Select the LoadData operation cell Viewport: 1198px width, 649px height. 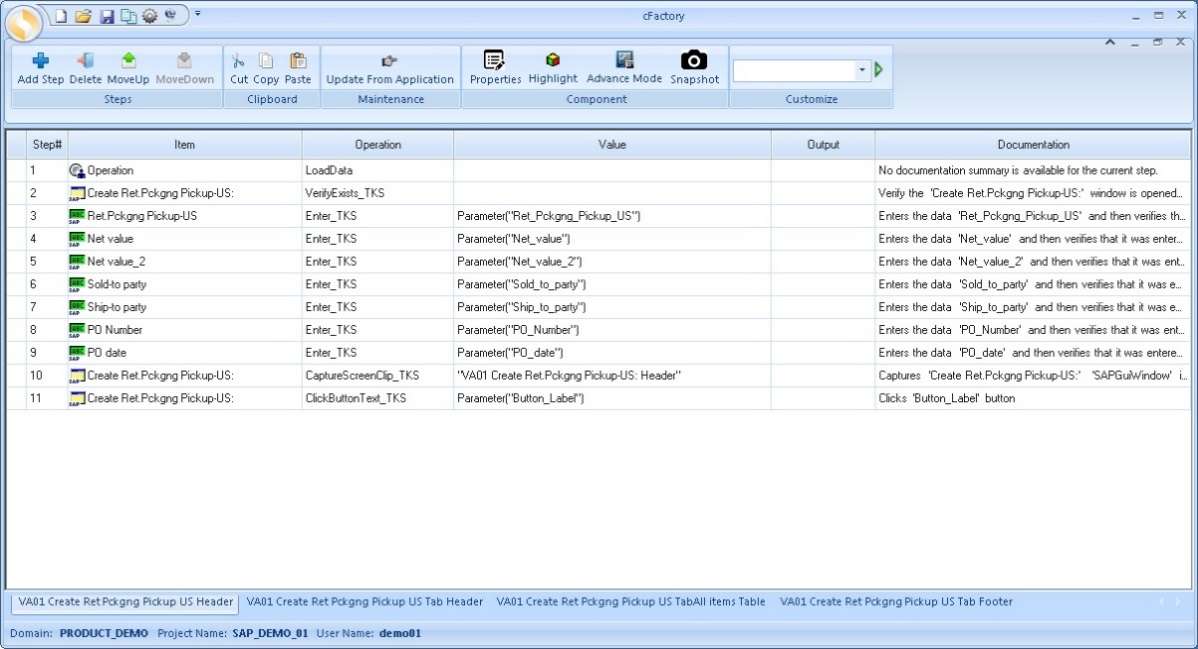click(377, 170)
